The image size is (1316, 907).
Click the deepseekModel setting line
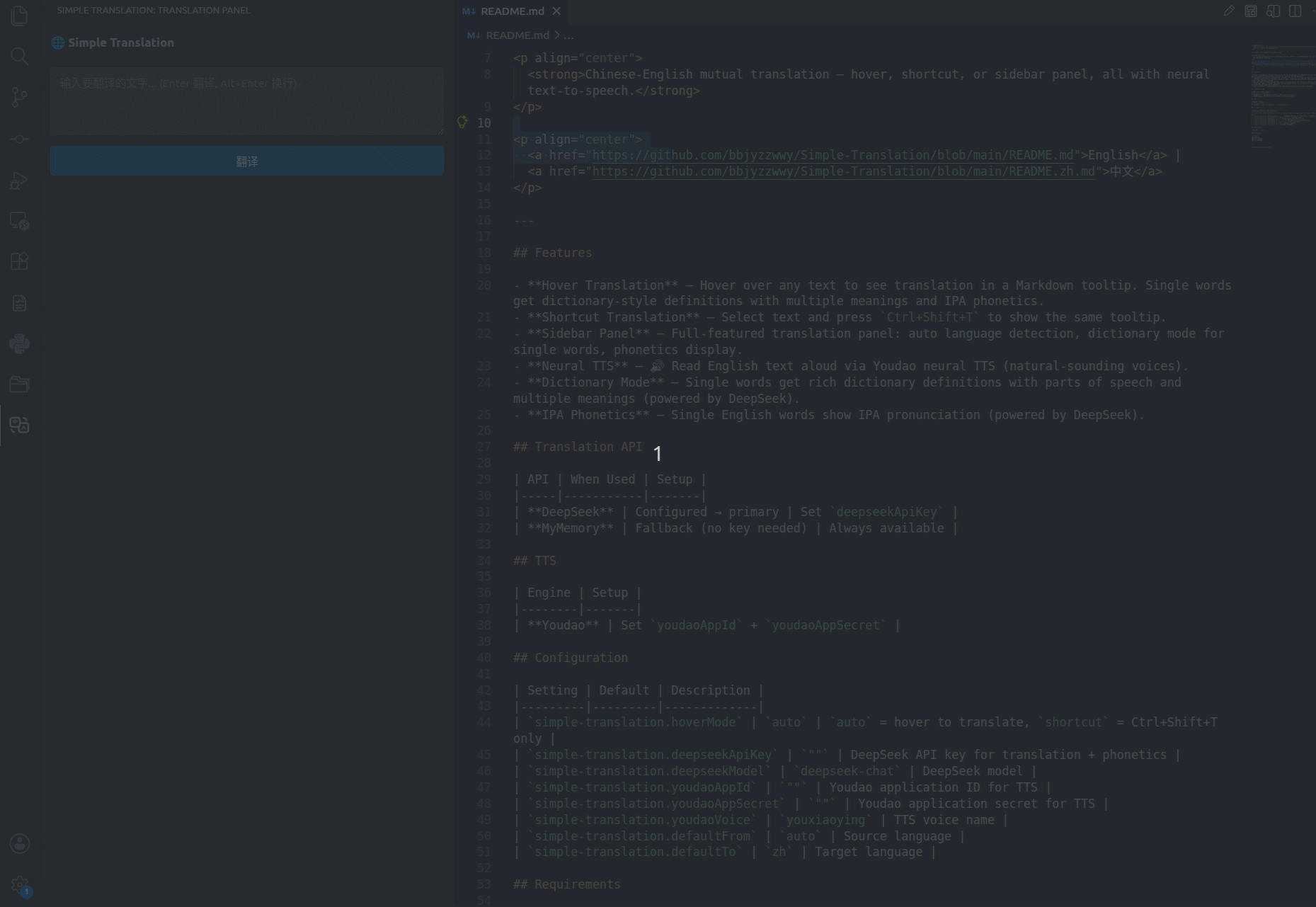click(774, 771)
